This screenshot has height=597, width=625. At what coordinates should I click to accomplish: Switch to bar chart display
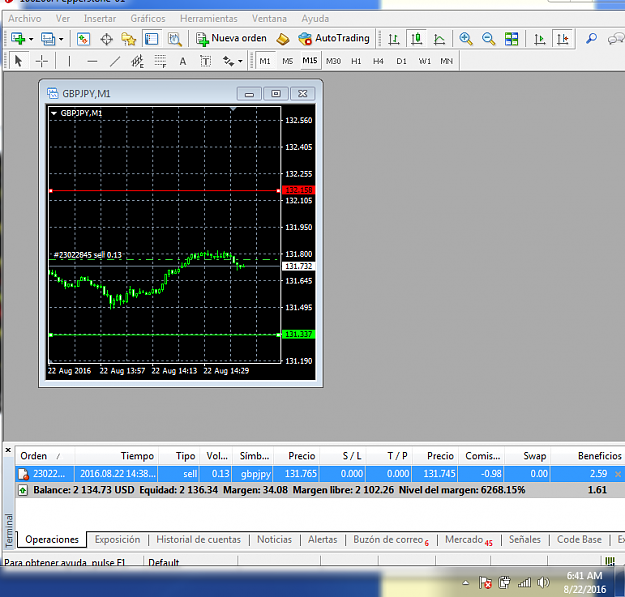tap(394, 39)
